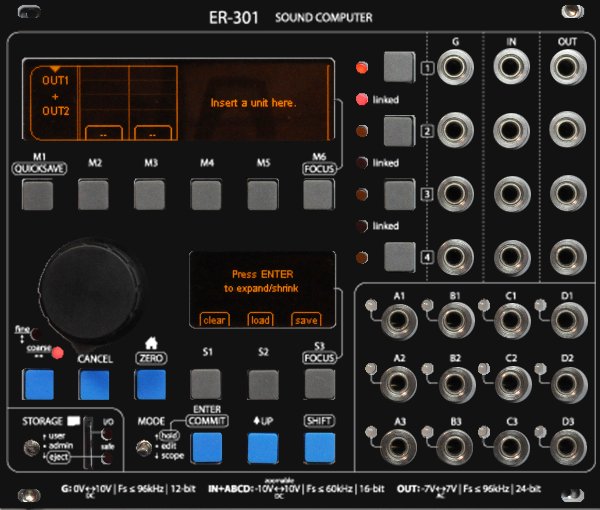Click the IN jack in row 4

click(511, 257)
